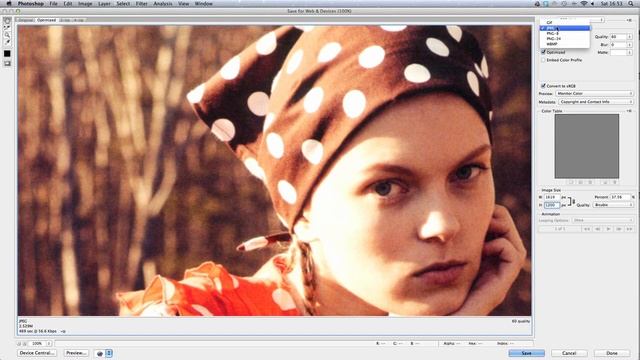The width and height of the screenshot is (640, 360).
Task: Click the browser preview icon
Action: tap(100, 353)
